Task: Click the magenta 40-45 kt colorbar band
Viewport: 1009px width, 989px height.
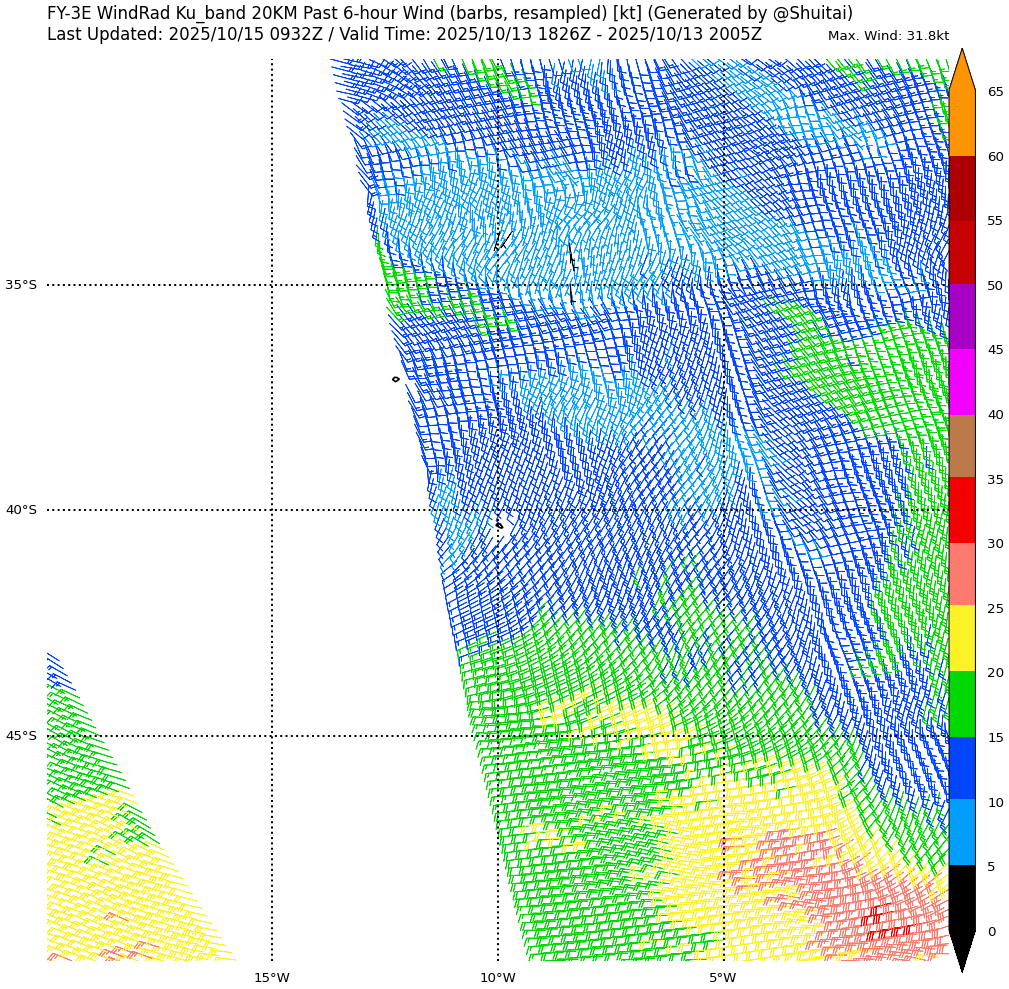Action: pos(961,382)
